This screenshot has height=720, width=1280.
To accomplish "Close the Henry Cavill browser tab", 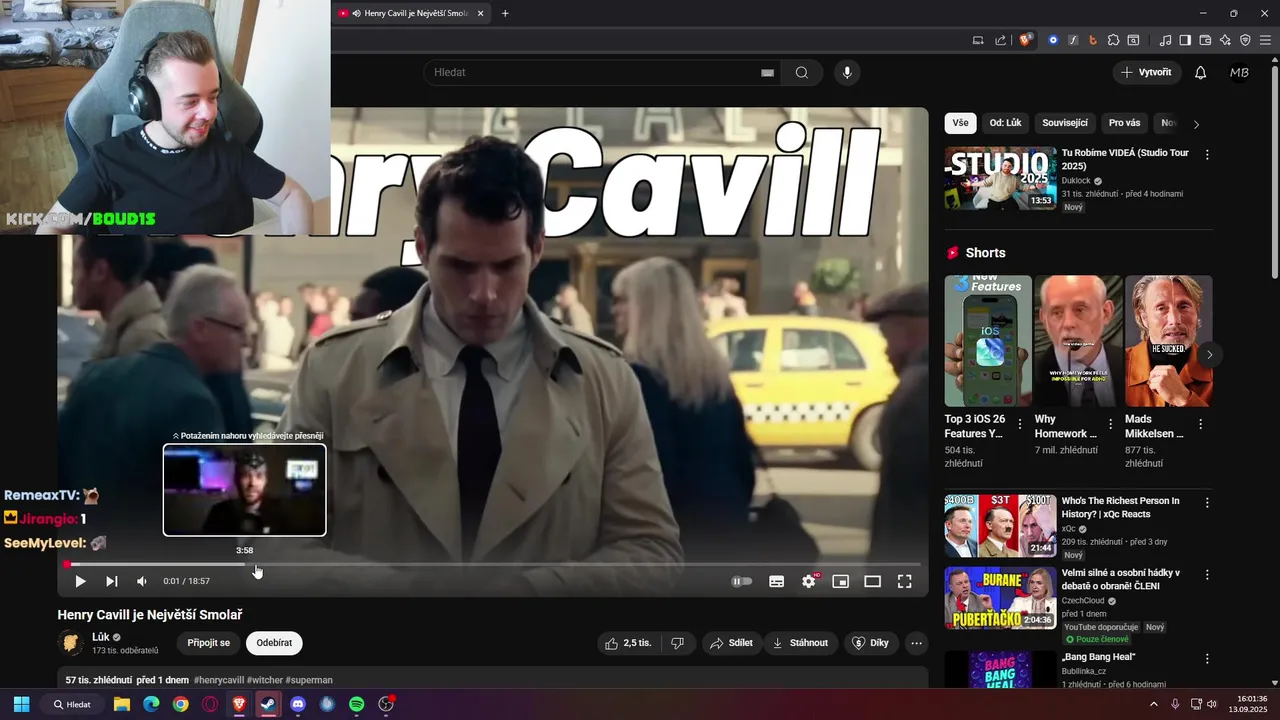I will (x=481, y=13).
